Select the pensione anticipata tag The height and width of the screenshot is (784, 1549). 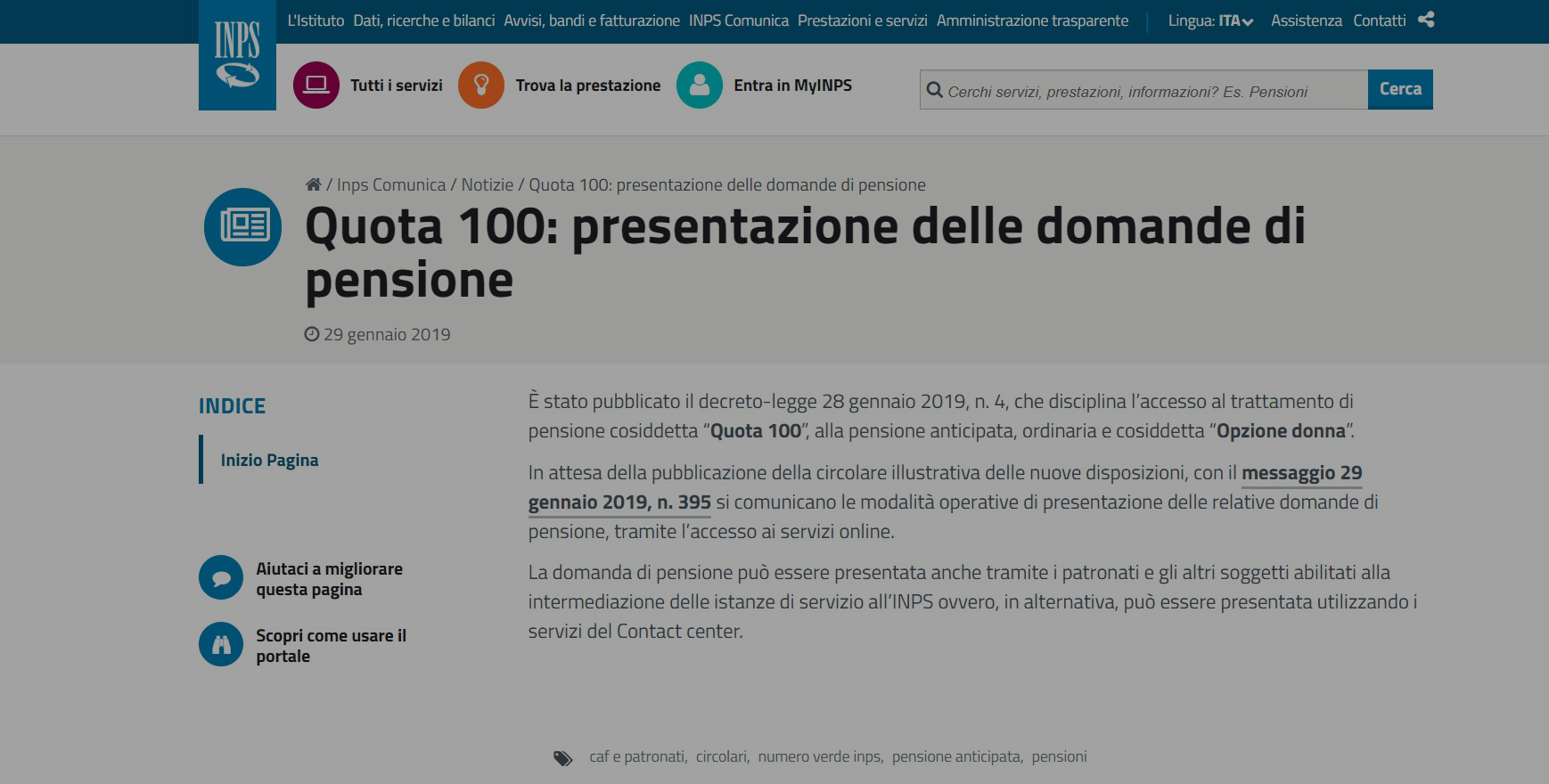pos(956,756)
